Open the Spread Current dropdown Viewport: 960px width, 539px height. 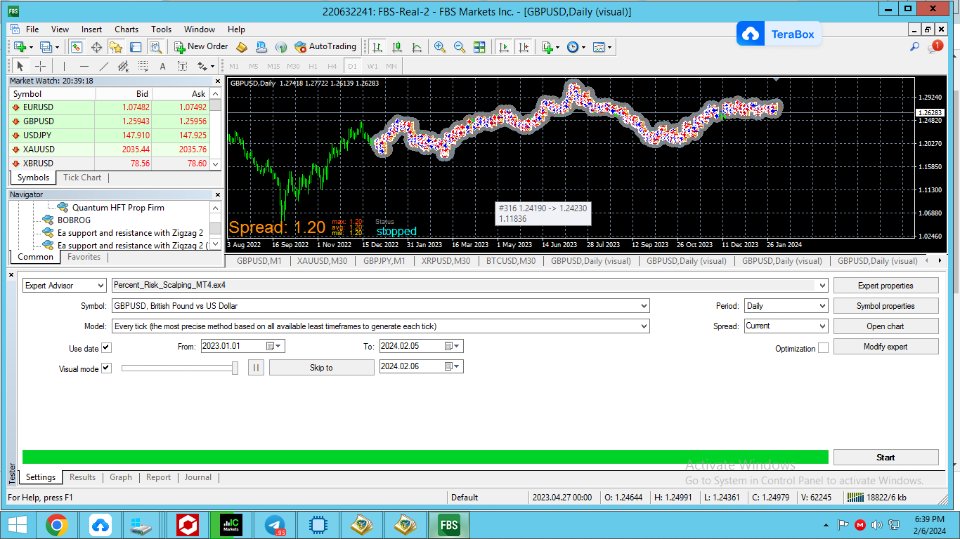(786, 326)
